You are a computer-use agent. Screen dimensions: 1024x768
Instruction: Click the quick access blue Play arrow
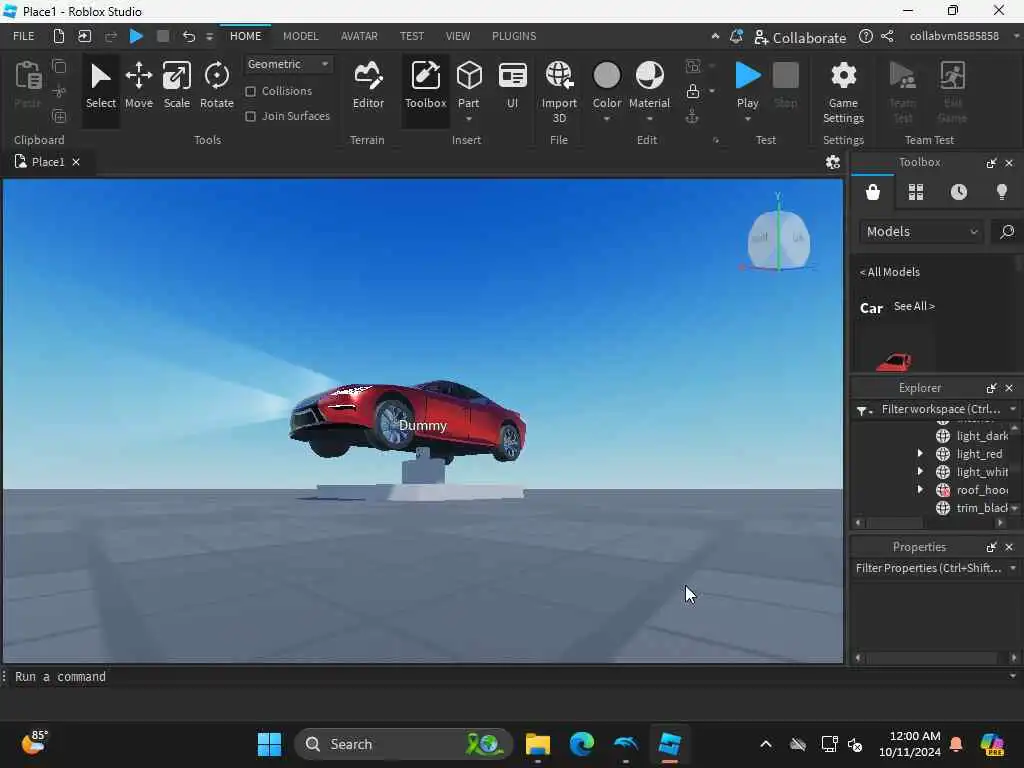point(136,36)
